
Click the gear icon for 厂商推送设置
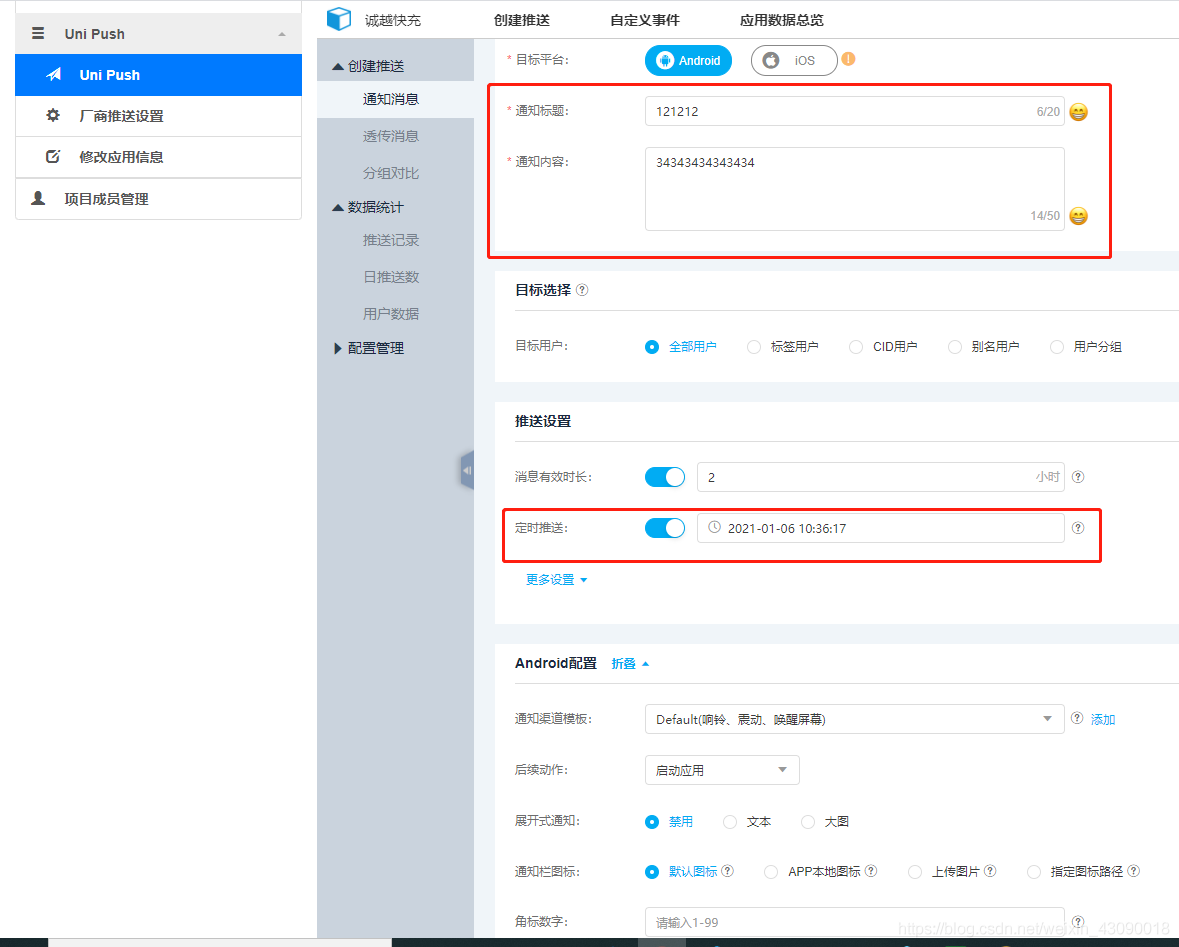[53, 115]
